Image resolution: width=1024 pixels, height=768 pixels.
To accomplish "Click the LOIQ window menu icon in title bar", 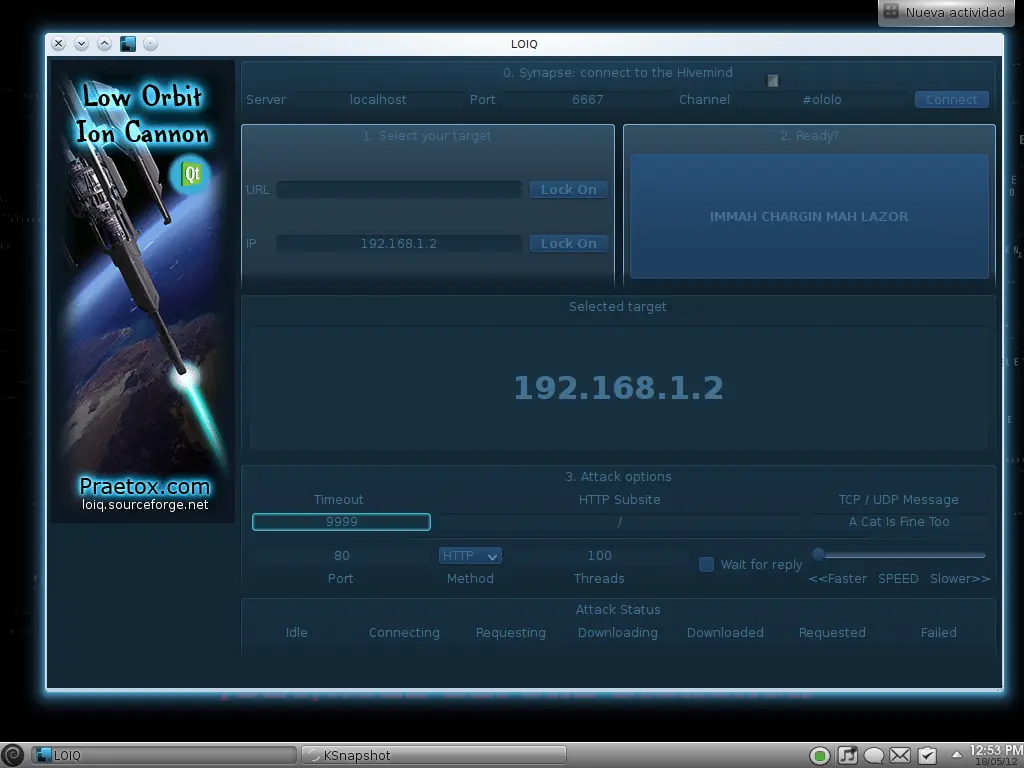I will (128, 44).
